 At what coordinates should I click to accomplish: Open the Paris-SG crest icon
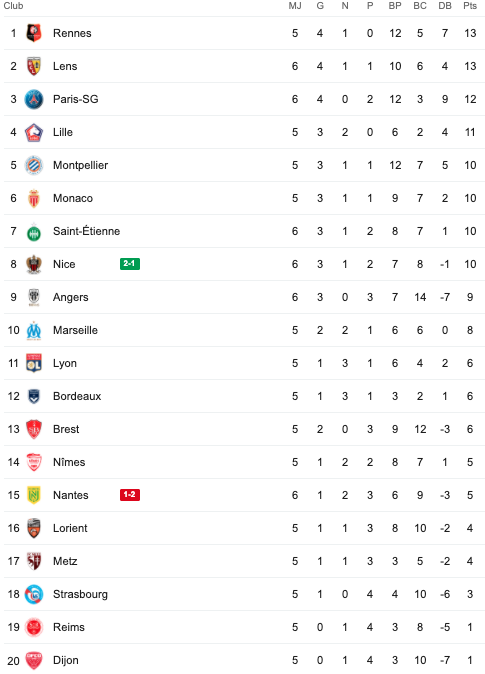34,99
